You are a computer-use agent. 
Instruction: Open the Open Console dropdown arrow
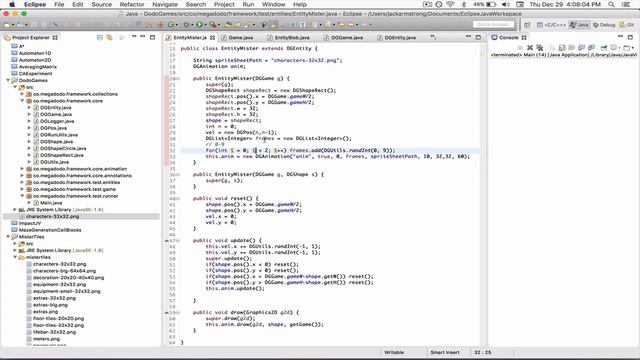coord(633,48)
